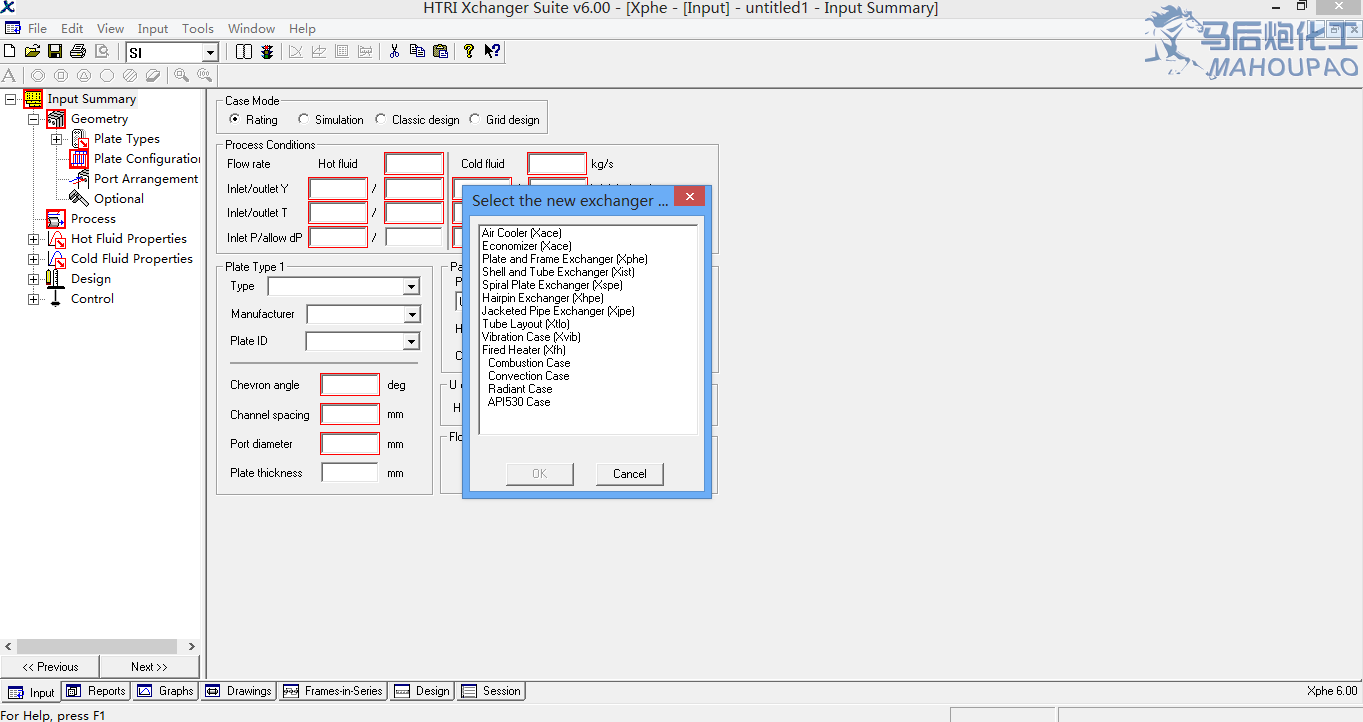
Task: Click the Print toolbar icon
Action: click(78, 51)
